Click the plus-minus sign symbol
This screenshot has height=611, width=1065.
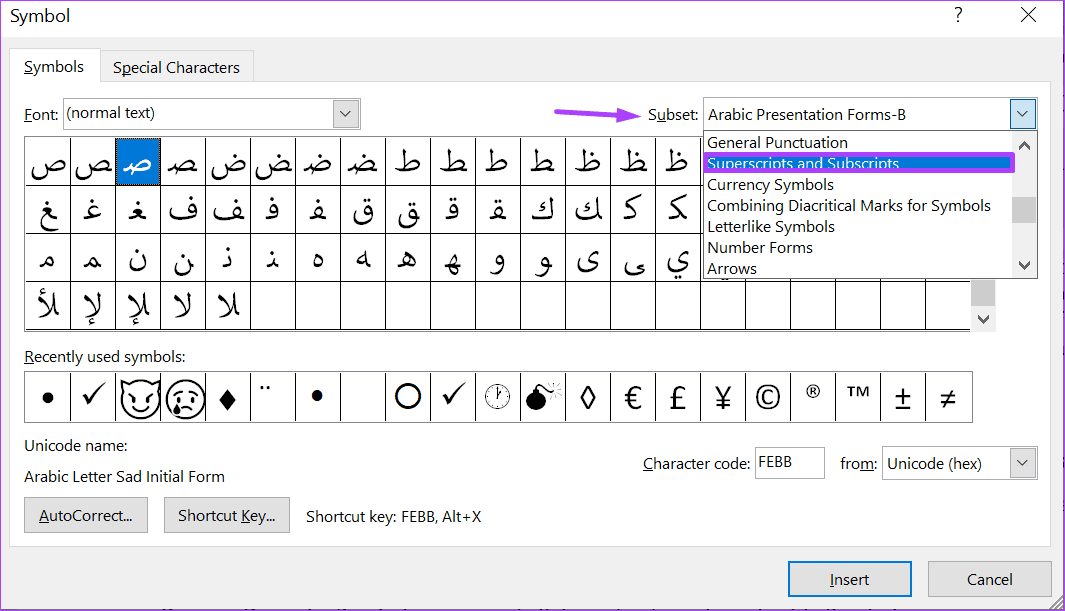tap(902, 397)
